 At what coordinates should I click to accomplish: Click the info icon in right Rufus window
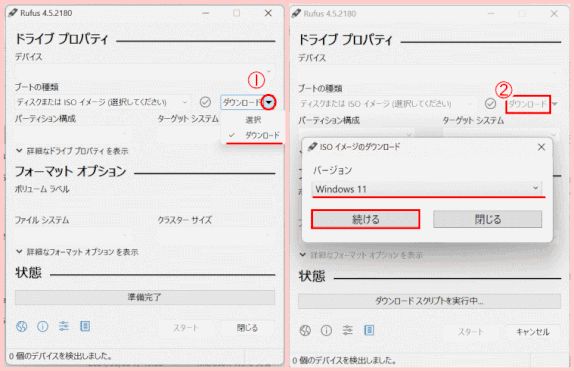tap(327, 330)
